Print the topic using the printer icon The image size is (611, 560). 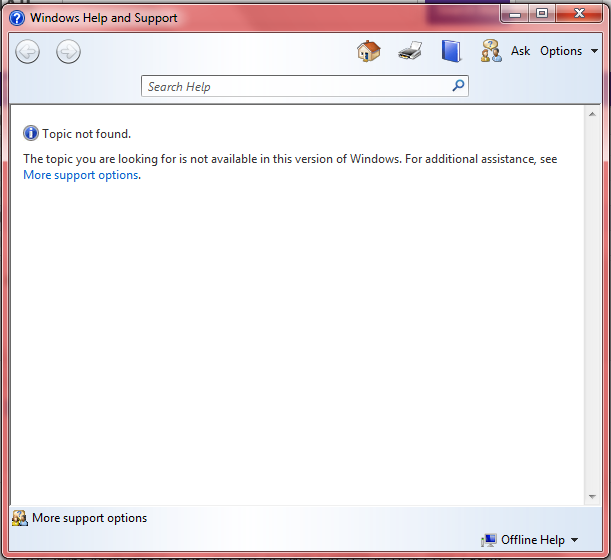coord(410,51)
